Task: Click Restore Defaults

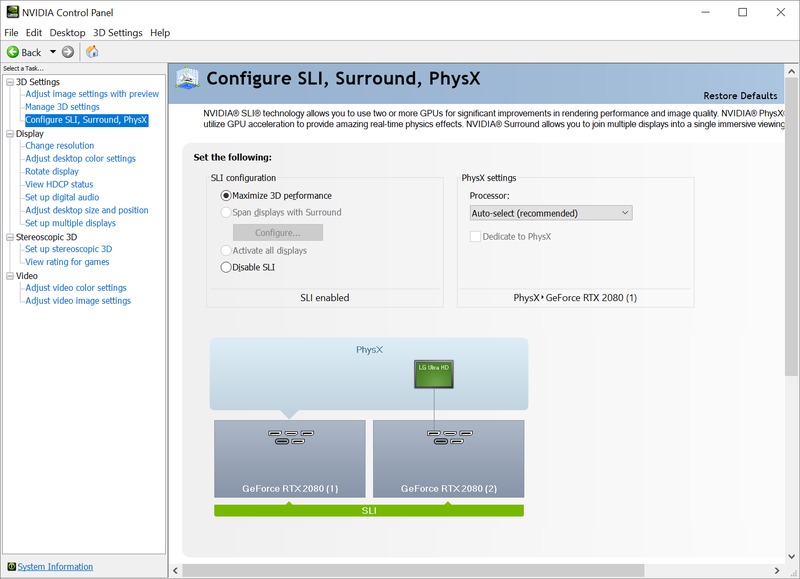Action: pyautogui.click(x=740, y=96)
